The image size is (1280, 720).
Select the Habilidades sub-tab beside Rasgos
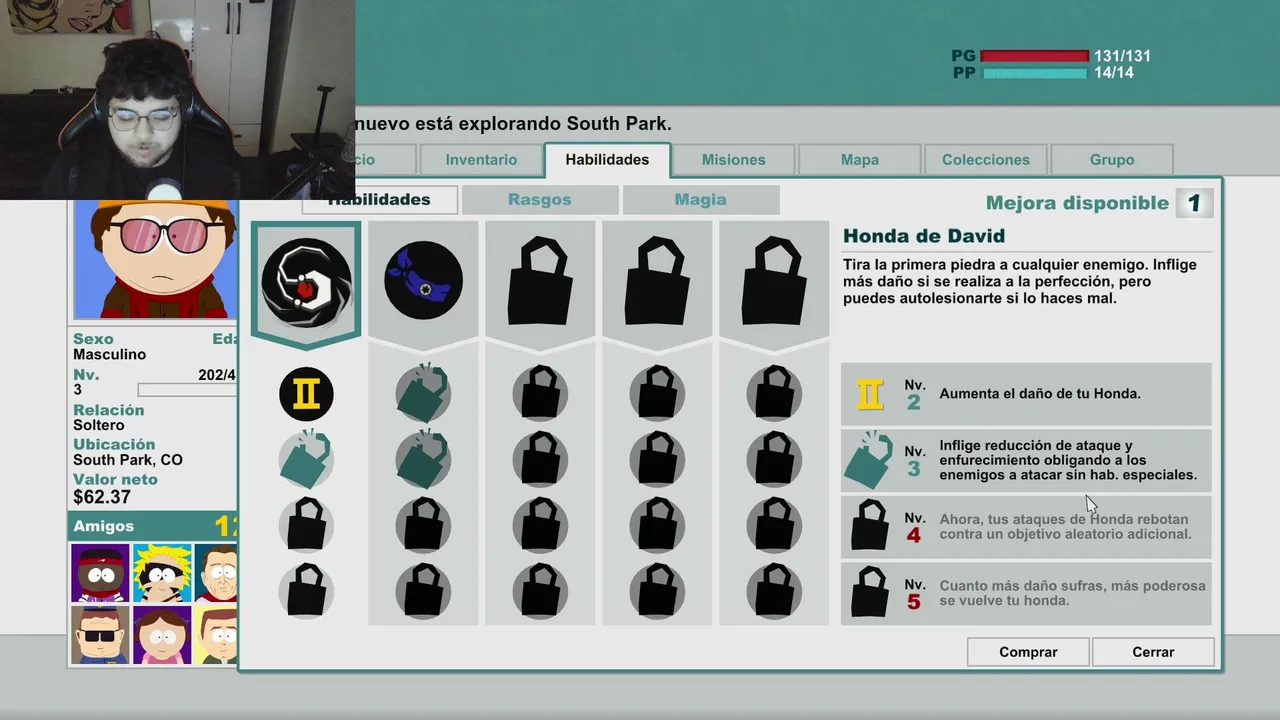[379, 200]
